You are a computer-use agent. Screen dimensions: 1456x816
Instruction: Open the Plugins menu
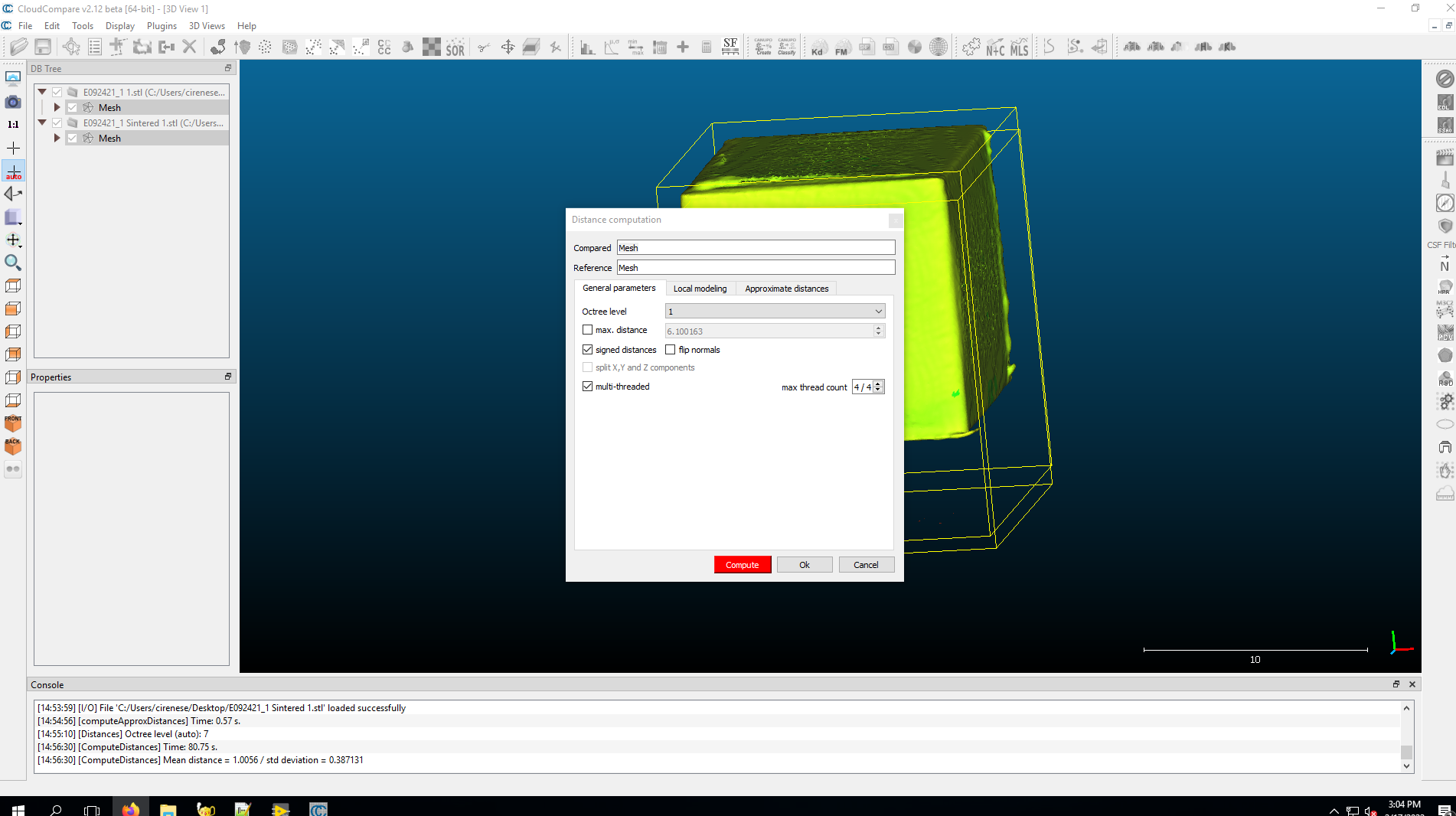pyautogui.click(x=162, y=26)
